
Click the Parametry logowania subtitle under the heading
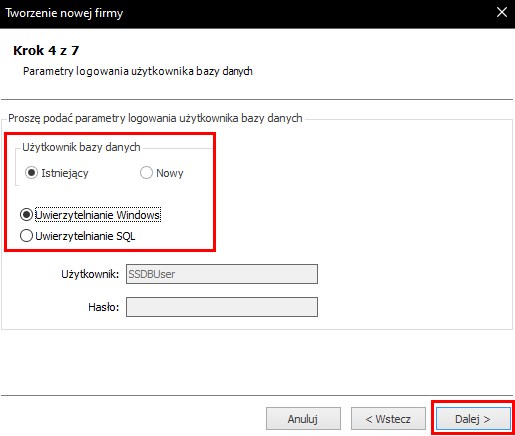[x=138, y=71]
